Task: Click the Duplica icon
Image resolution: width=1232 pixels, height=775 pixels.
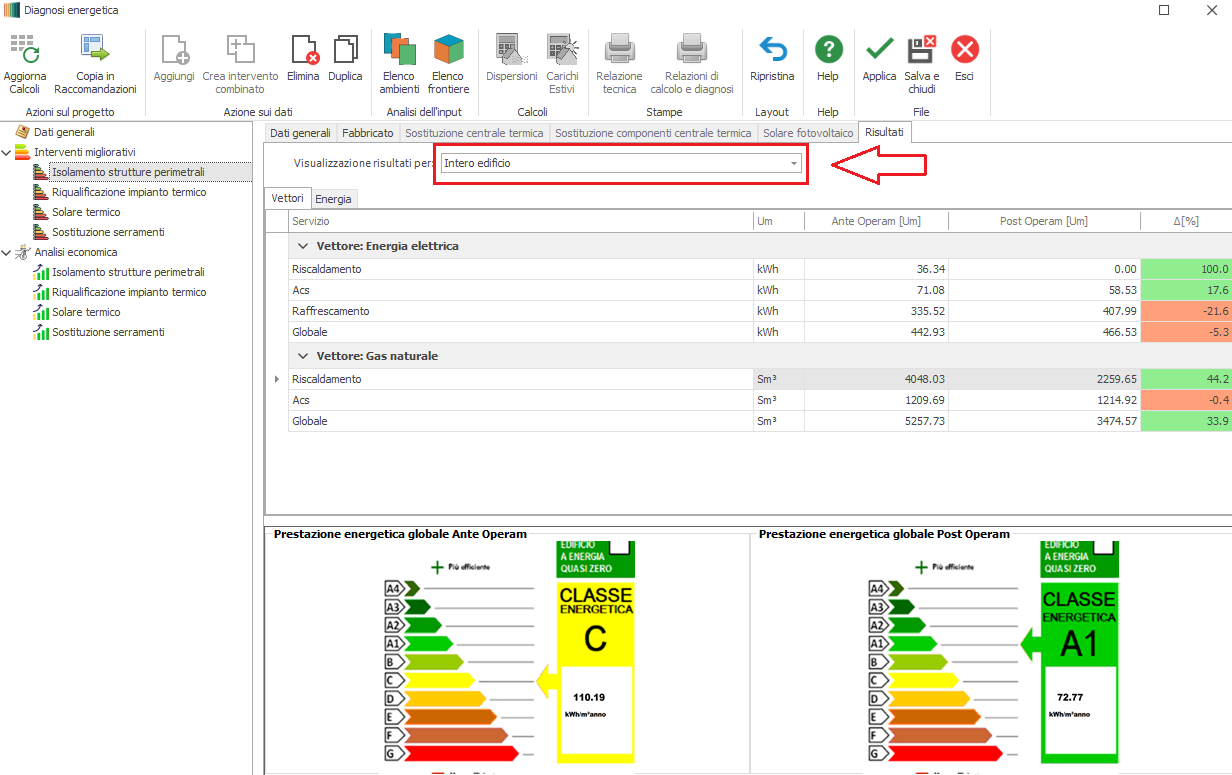Action: [345, 50]
